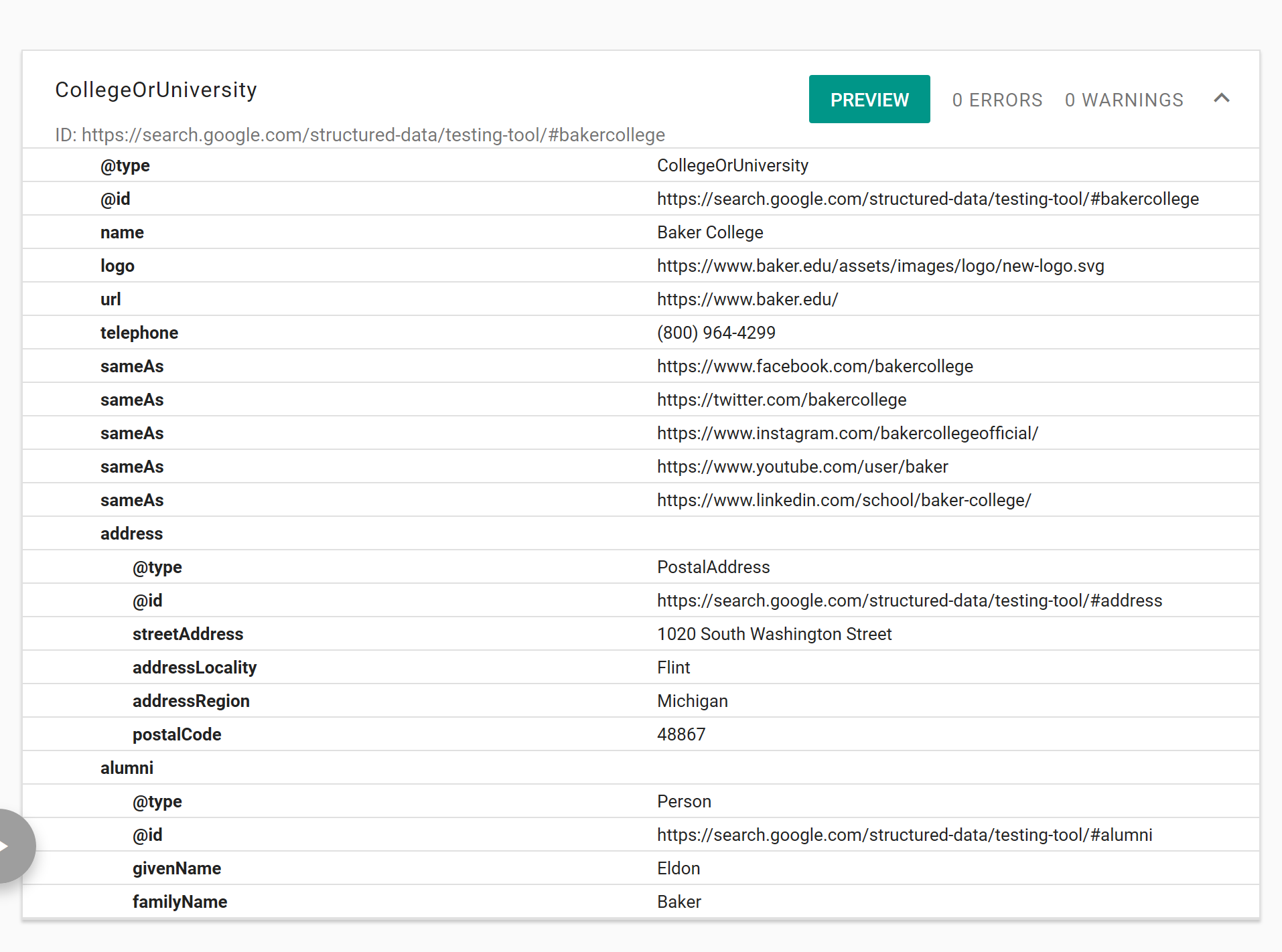Image resolution: width=1282 pixels, height=952 pixels.
Task: Click the postalCode property label
Action: click(x=177, y=734)
